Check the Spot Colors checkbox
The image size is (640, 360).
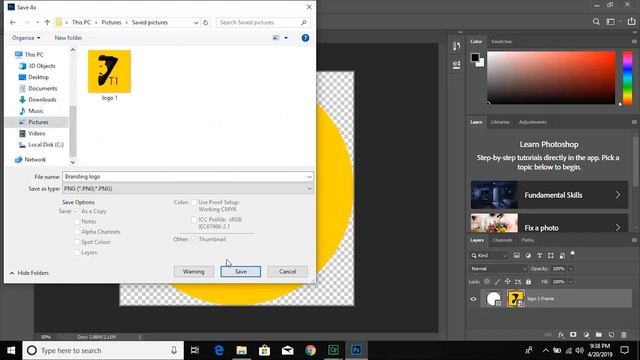pos(77,242)
